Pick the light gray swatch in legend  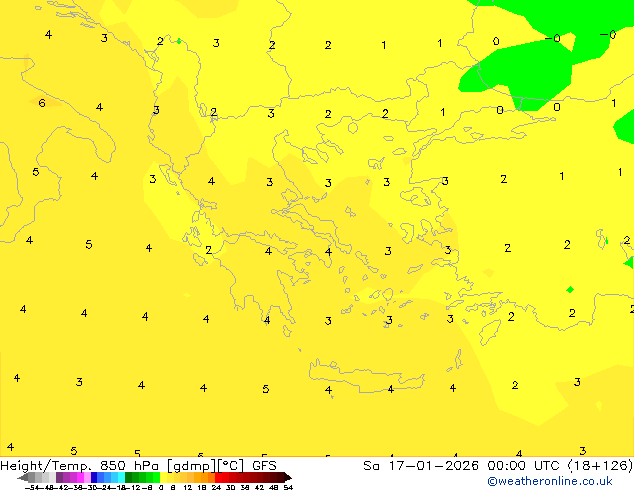click(52, 477)
